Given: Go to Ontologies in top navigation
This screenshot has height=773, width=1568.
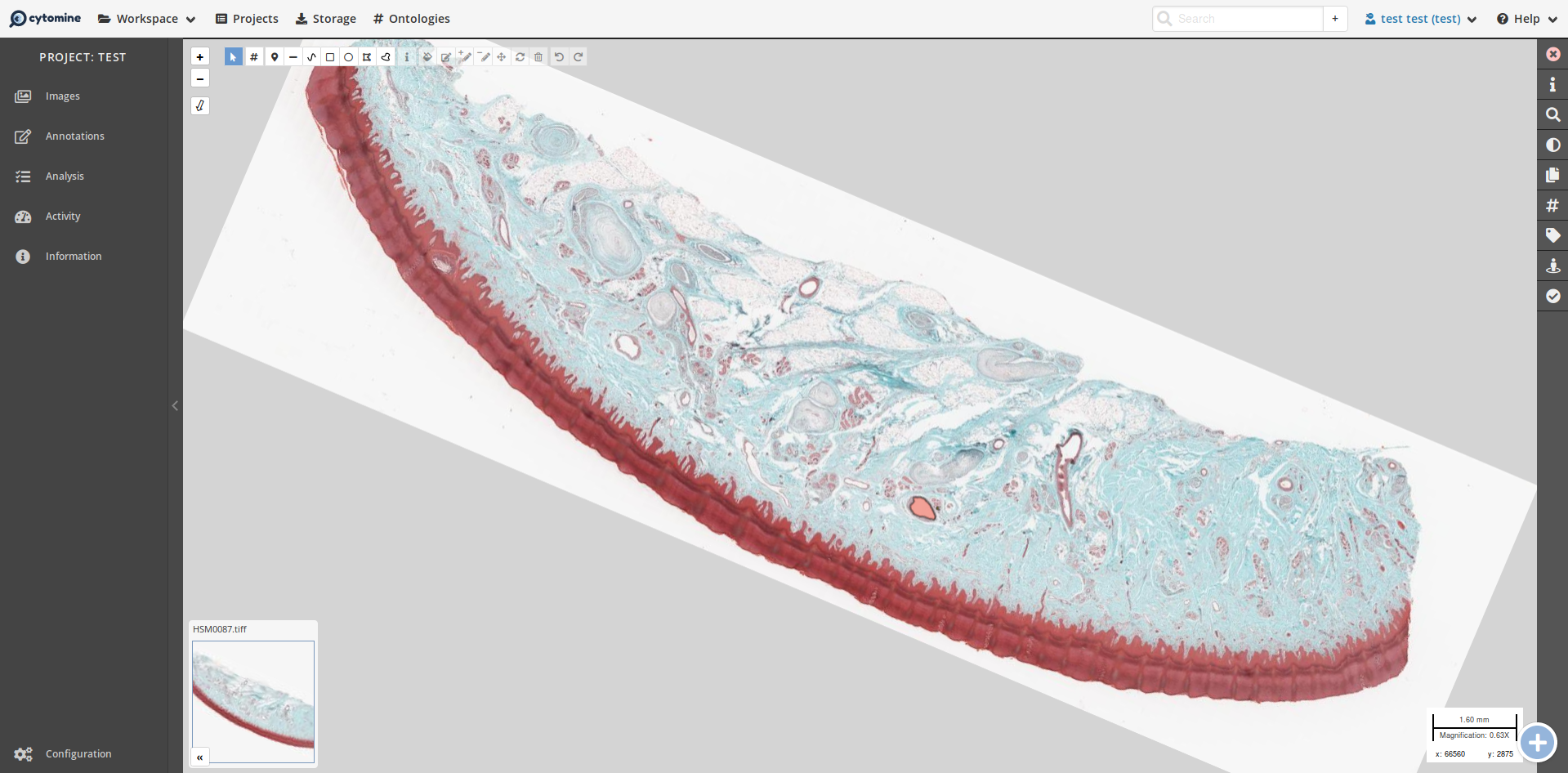Looking at the screenshot, I should (x=411, y=19).
